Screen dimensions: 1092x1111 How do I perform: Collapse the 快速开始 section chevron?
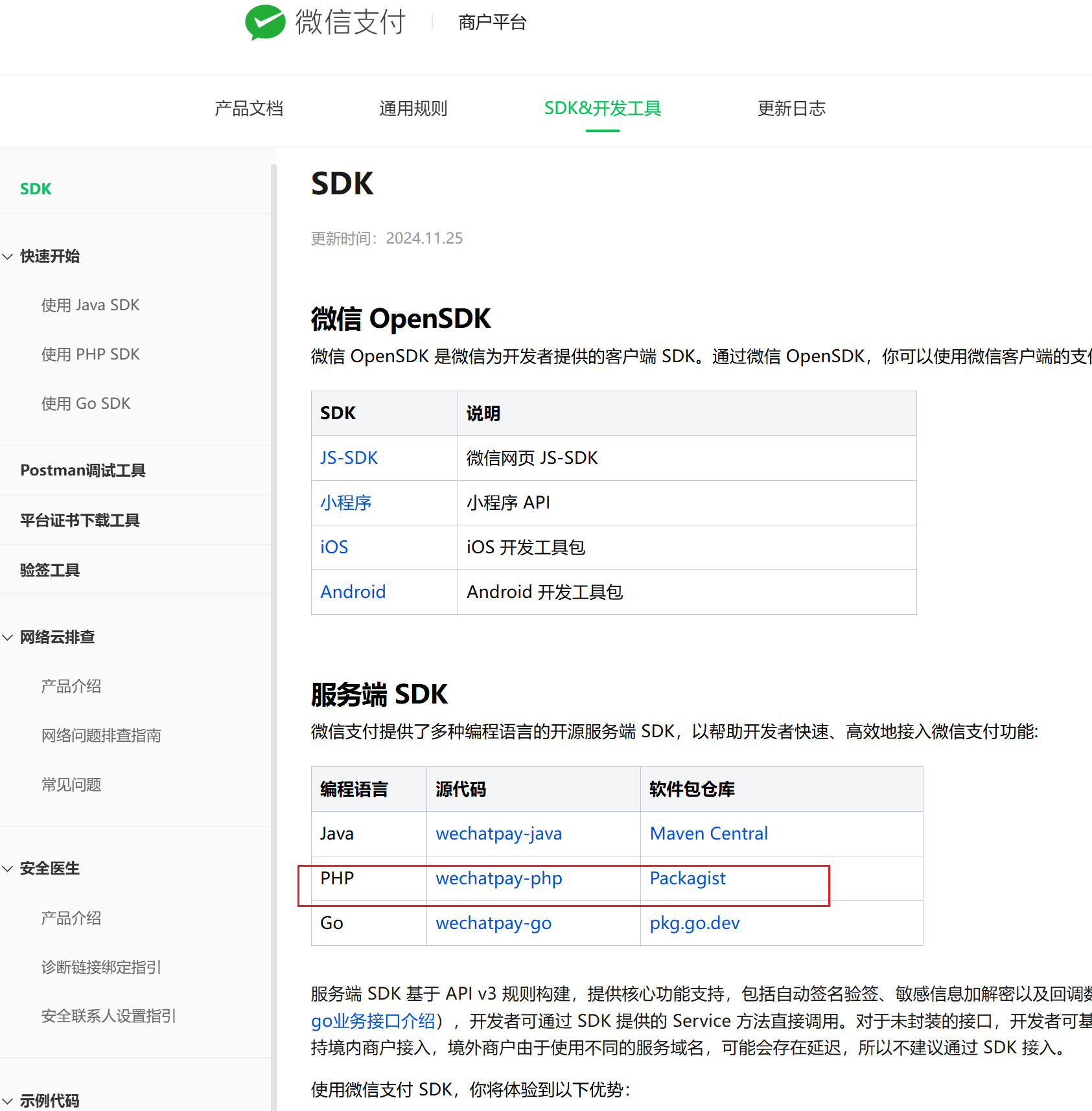(8, 257)
